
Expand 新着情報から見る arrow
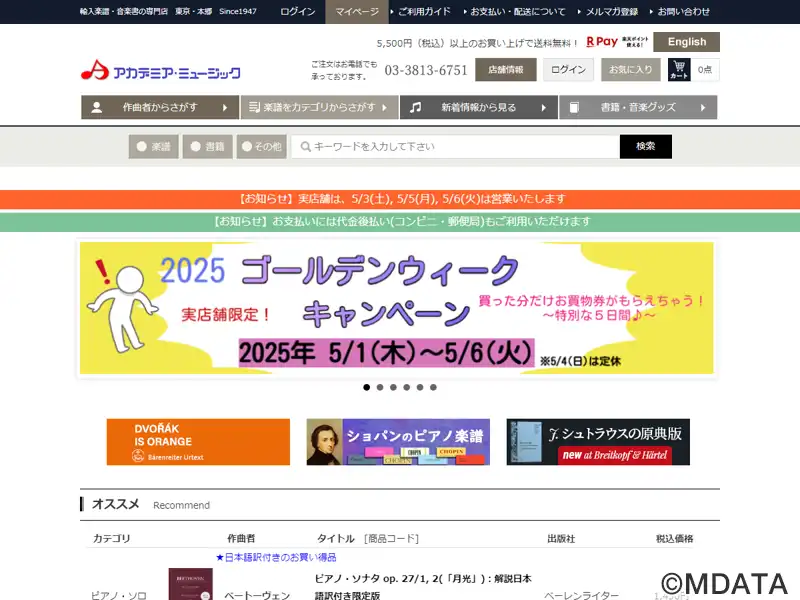tap(544, 108)
